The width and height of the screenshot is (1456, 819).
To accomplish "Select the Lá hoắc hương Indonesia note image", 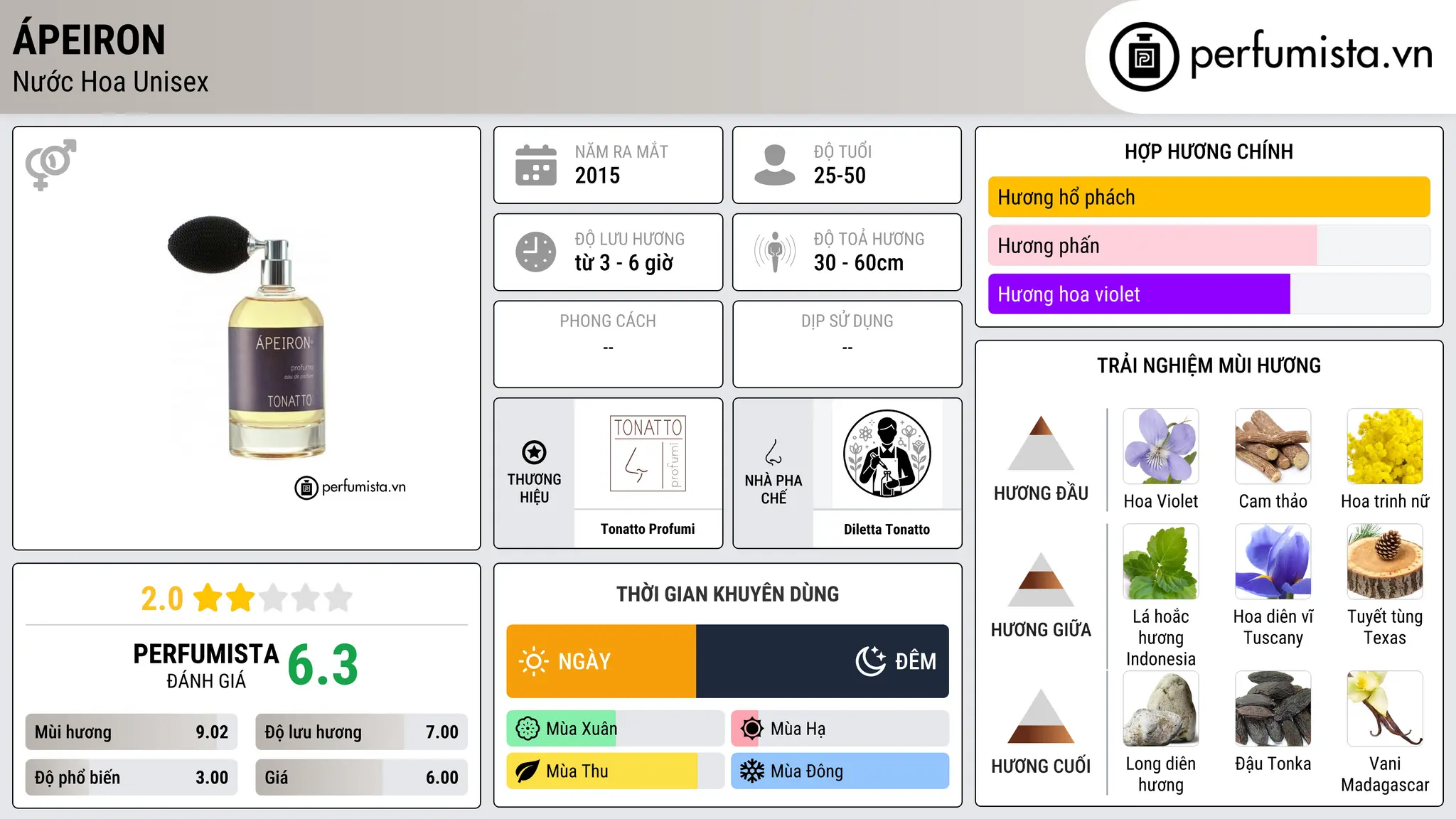I will coord(1161,562).
